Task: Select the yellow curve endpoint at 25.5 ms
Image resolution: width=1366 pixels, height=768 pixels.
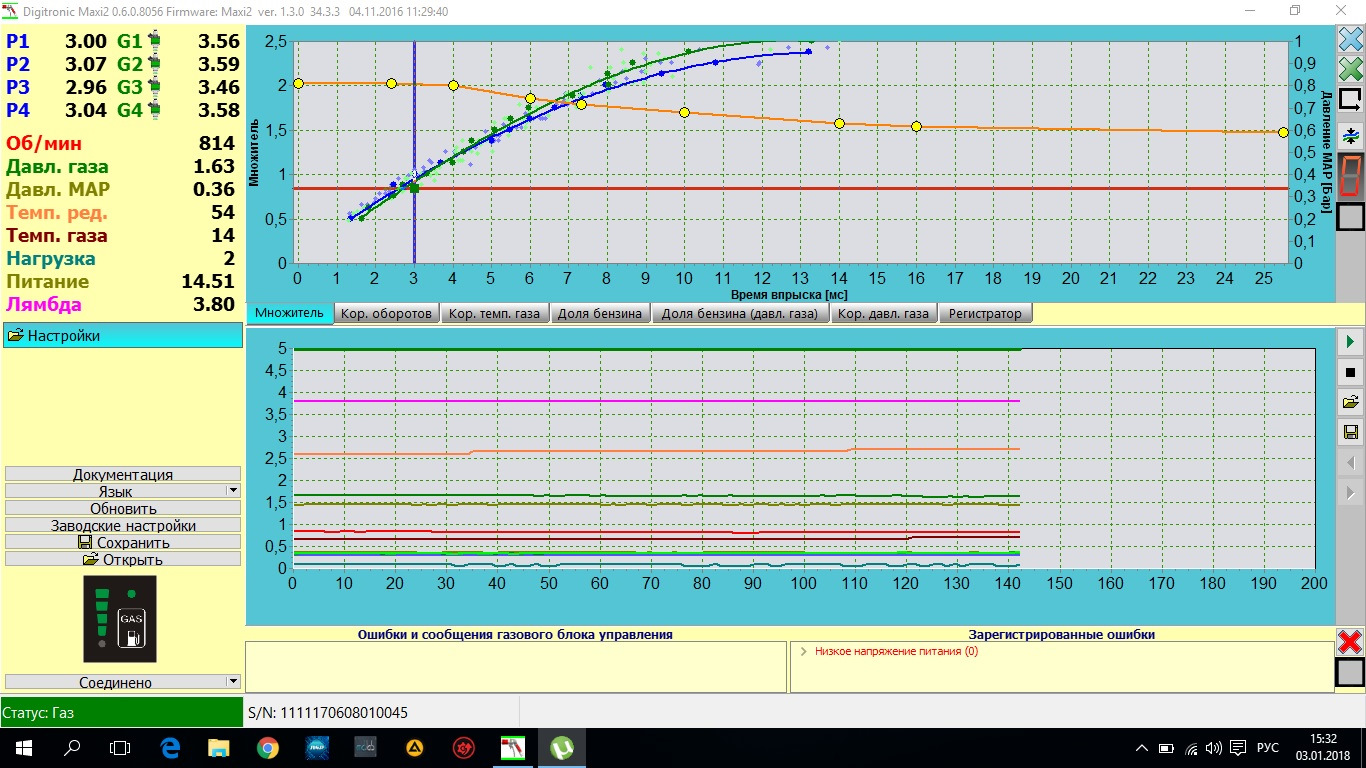Action: pyautogui.click(x=1283, y=132)
